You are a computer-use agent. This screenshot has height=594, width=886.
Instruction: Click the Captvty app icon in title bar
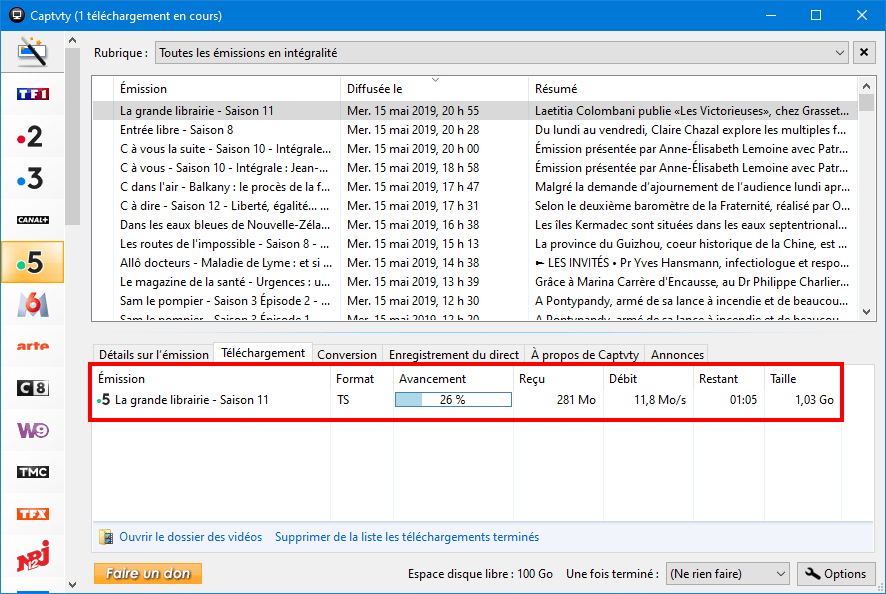(17, 15)
